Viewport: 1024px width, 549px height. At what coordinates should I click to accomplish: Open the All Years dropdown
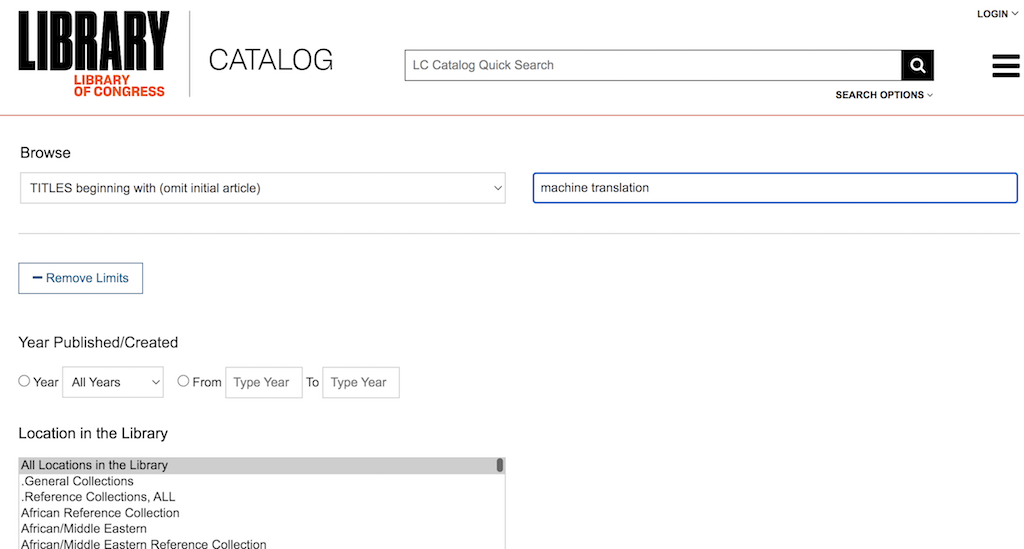113,382
